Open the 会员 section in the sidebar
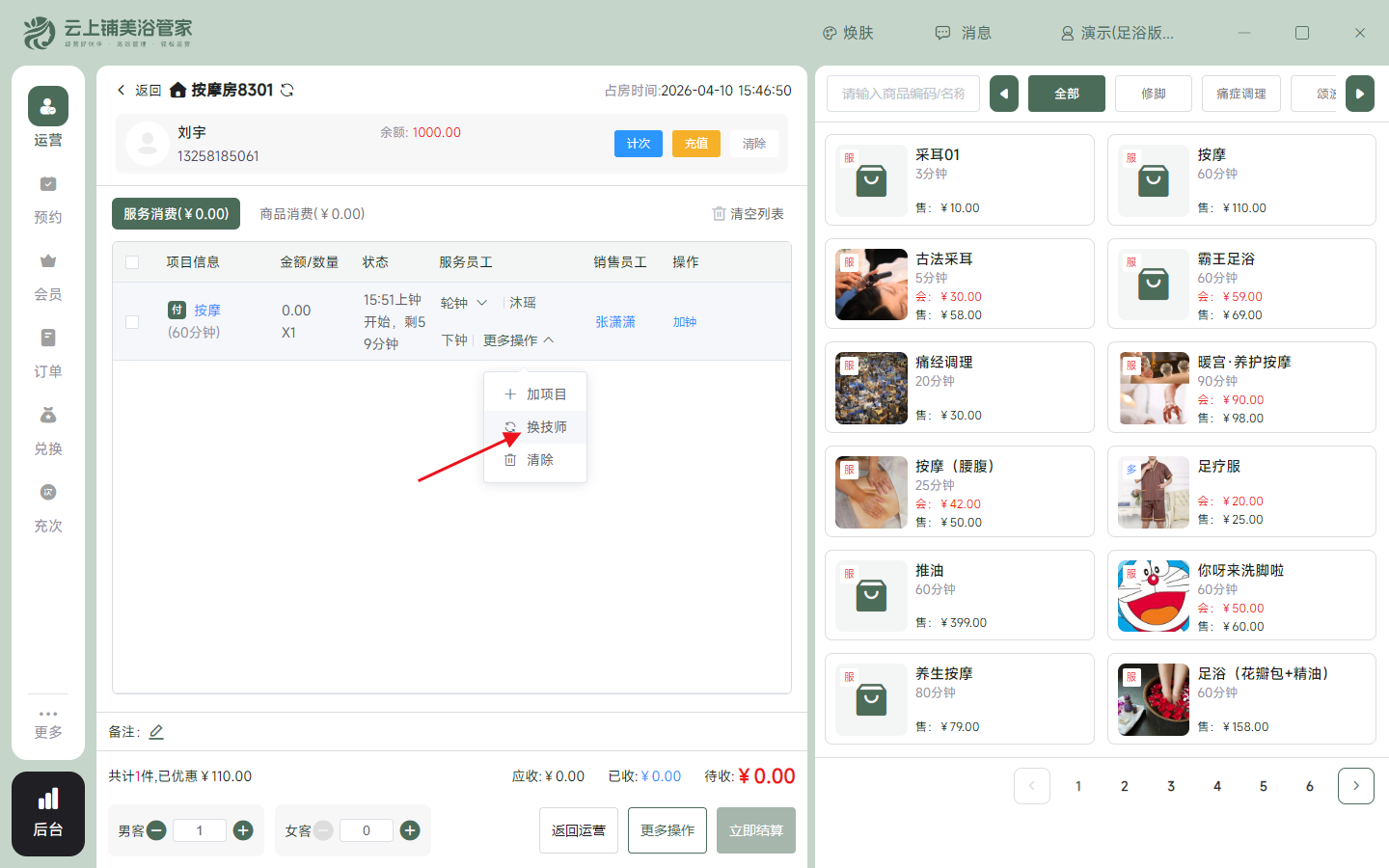 pyautogui.click(x=48, y=275)
